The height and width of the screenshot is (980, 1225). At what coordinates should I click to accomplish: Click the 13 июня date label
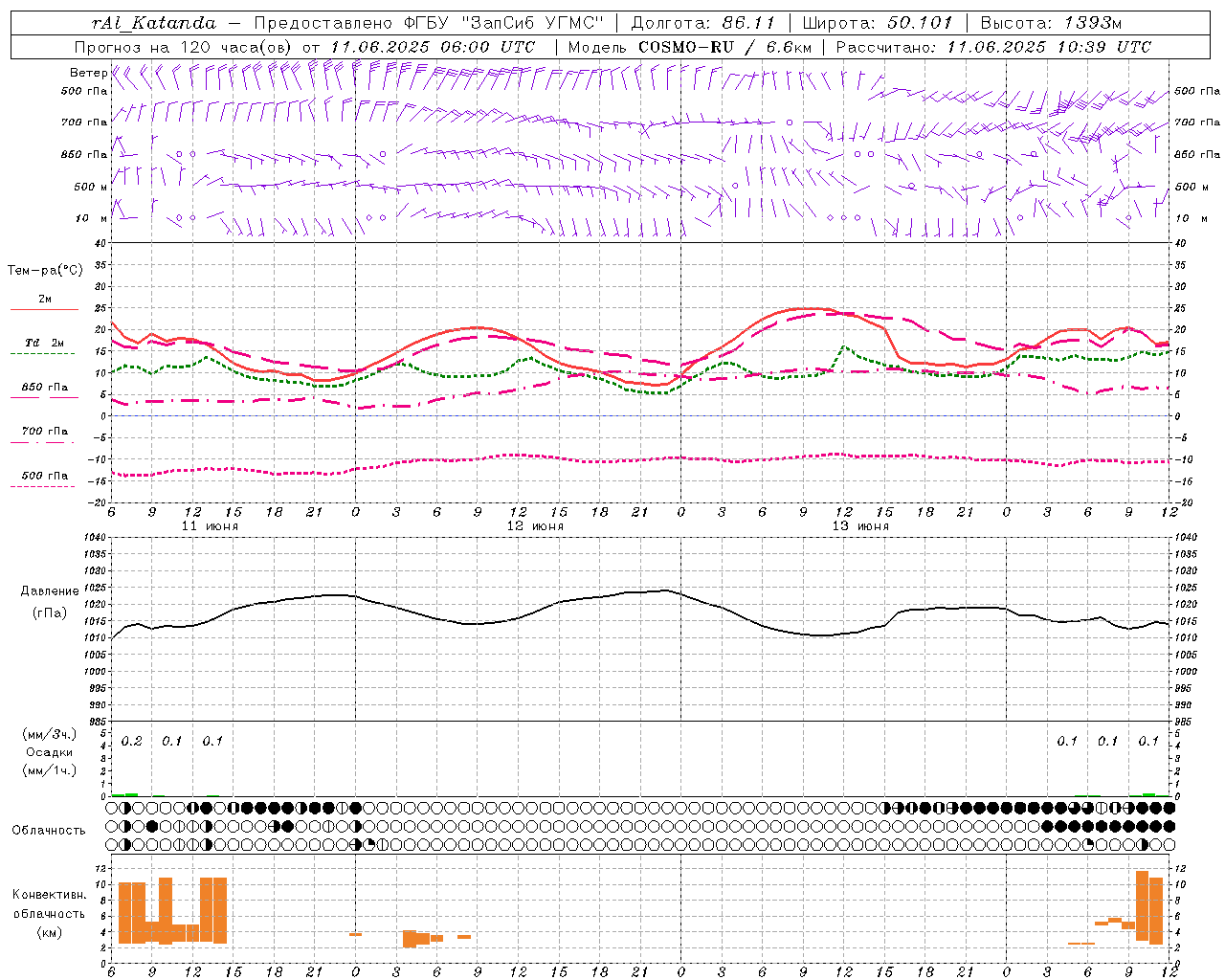pos(860,525)
